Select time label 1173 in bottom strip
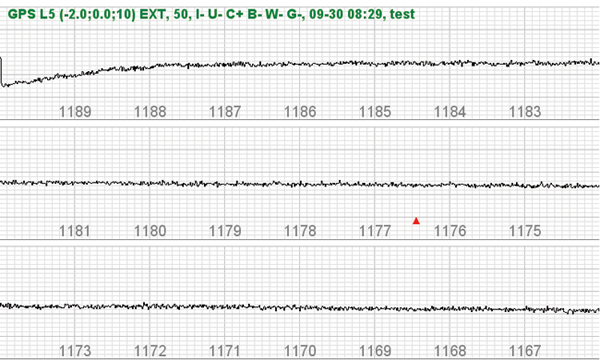This screenshot has width=600, height=360. [75, 351]
